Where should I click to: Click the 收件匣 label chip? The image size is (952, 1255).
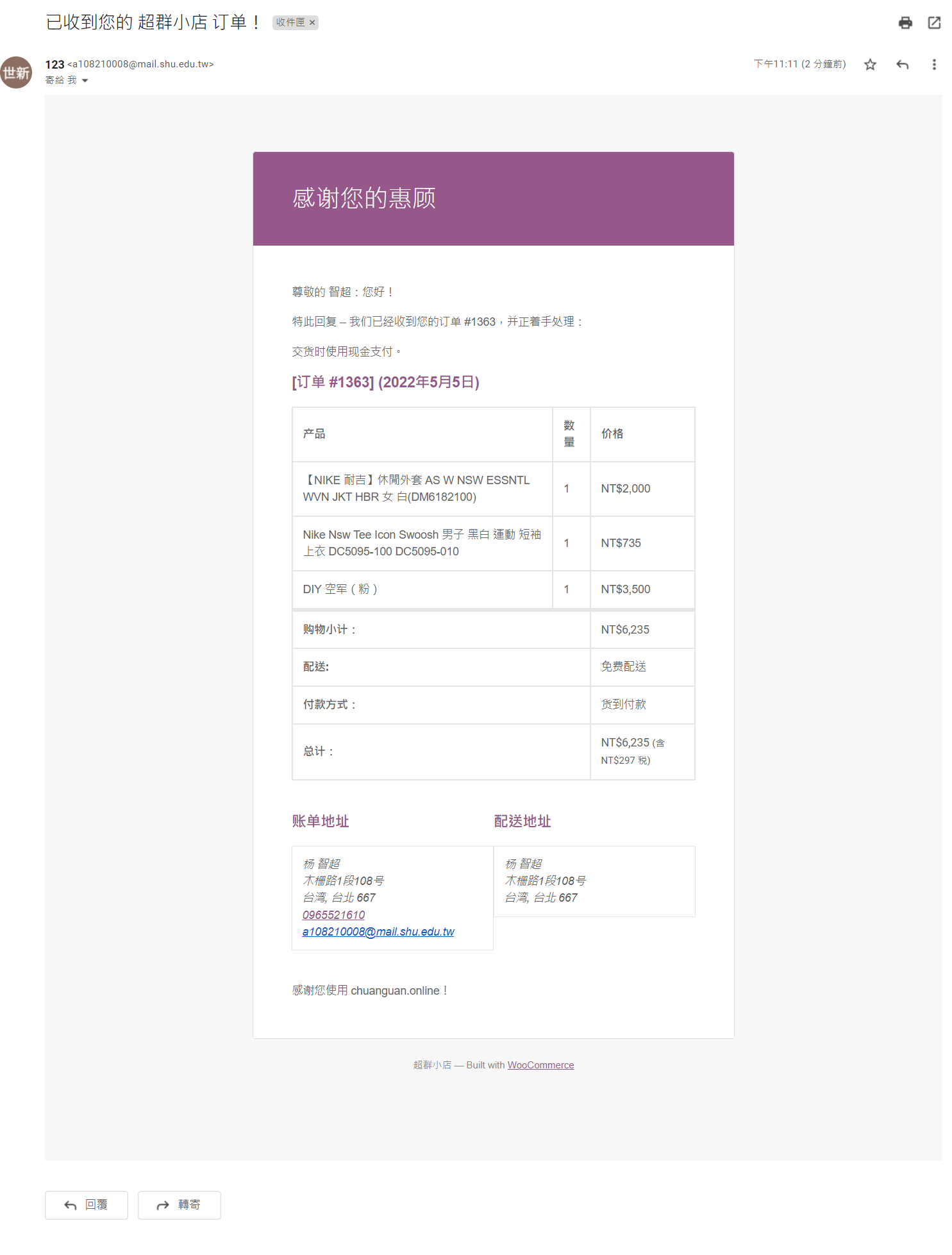point(290,23)
